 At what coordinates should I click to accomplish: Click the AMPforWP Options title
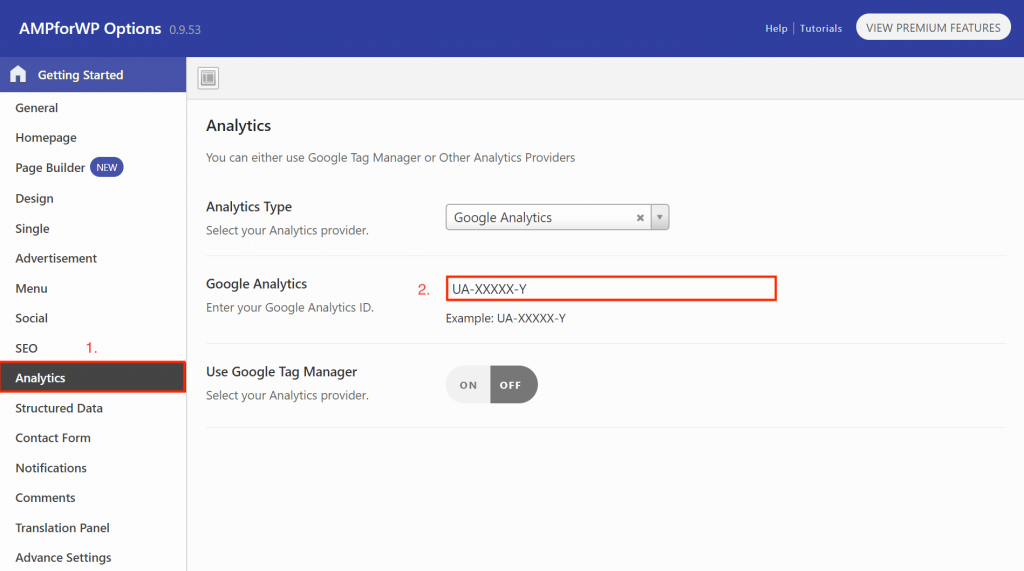[90, 29]
